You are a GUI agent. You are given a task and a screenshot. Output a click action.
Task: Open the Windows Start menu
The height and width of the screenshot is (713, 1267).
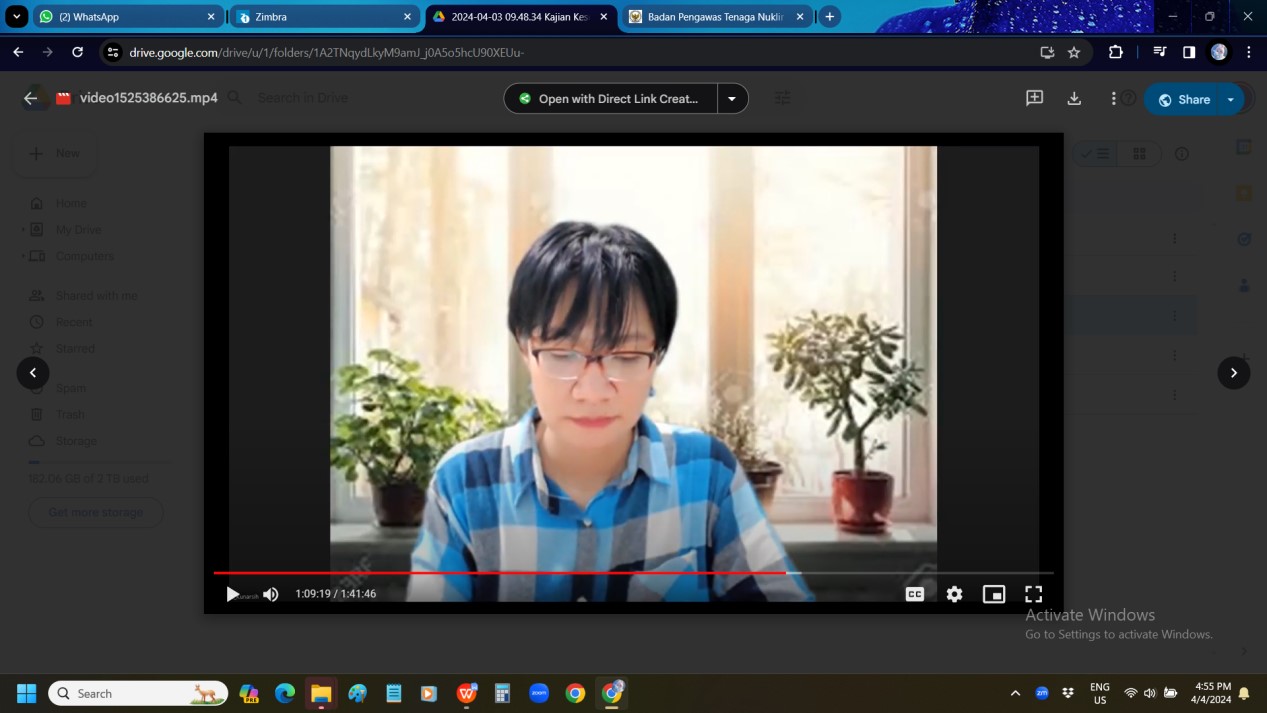(27, 693)
